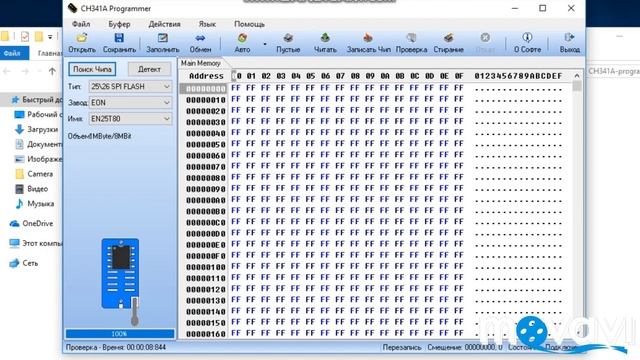Select Сеть in Explorer sidebar

point(24,263)
